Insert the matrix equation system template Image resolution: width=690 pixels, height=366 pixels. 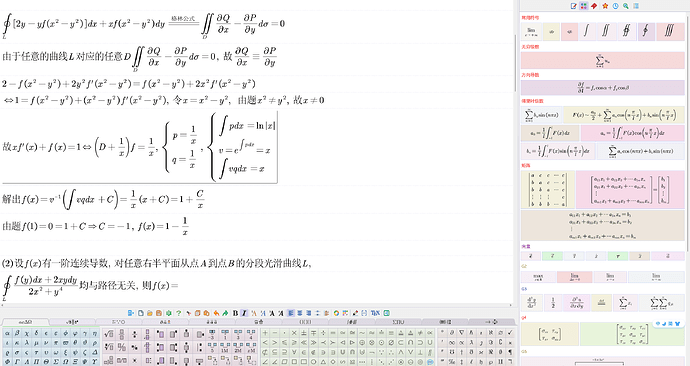[x=630, y=189]
